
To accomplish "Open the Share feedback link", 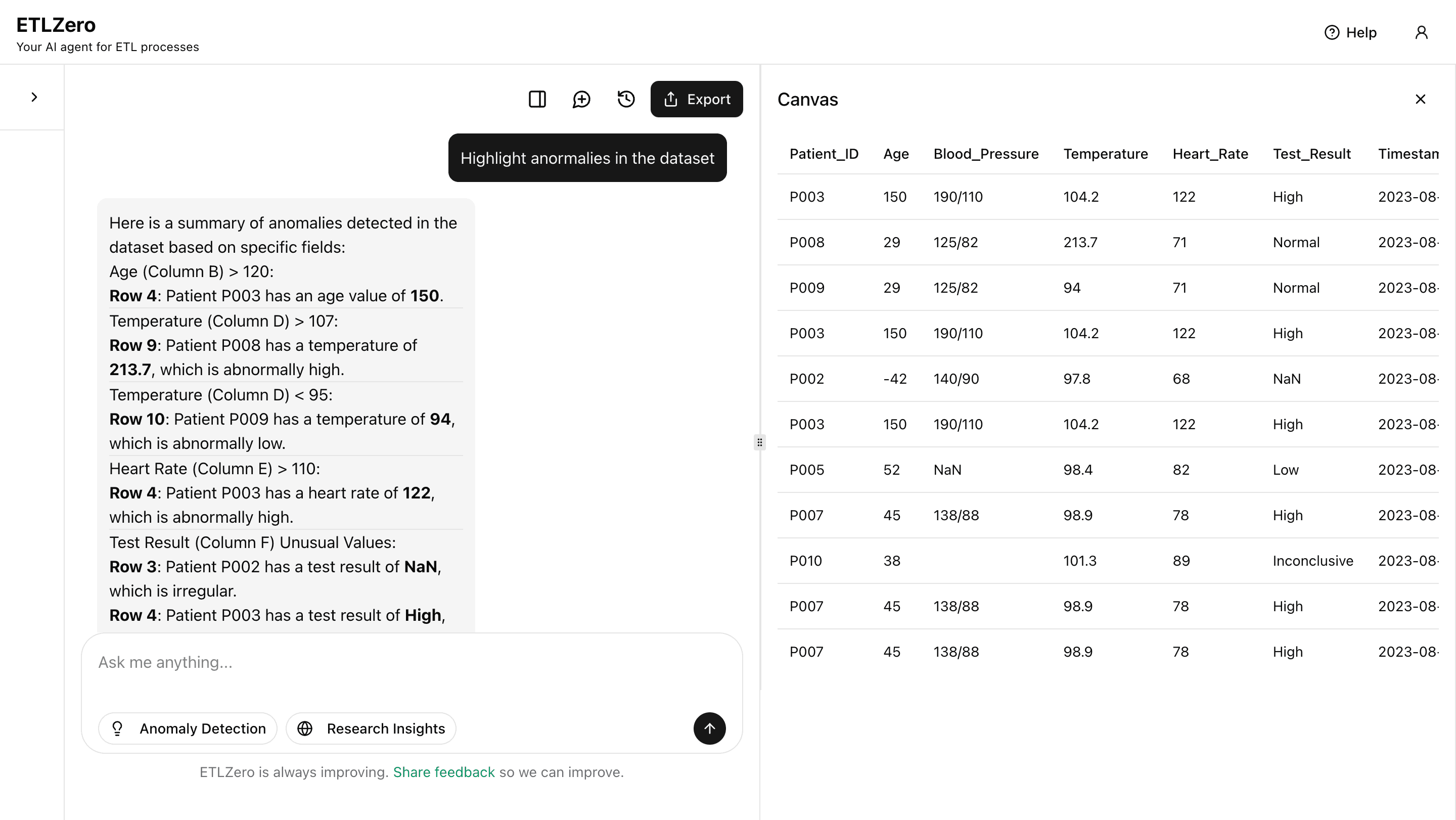I will pos(444,772).
